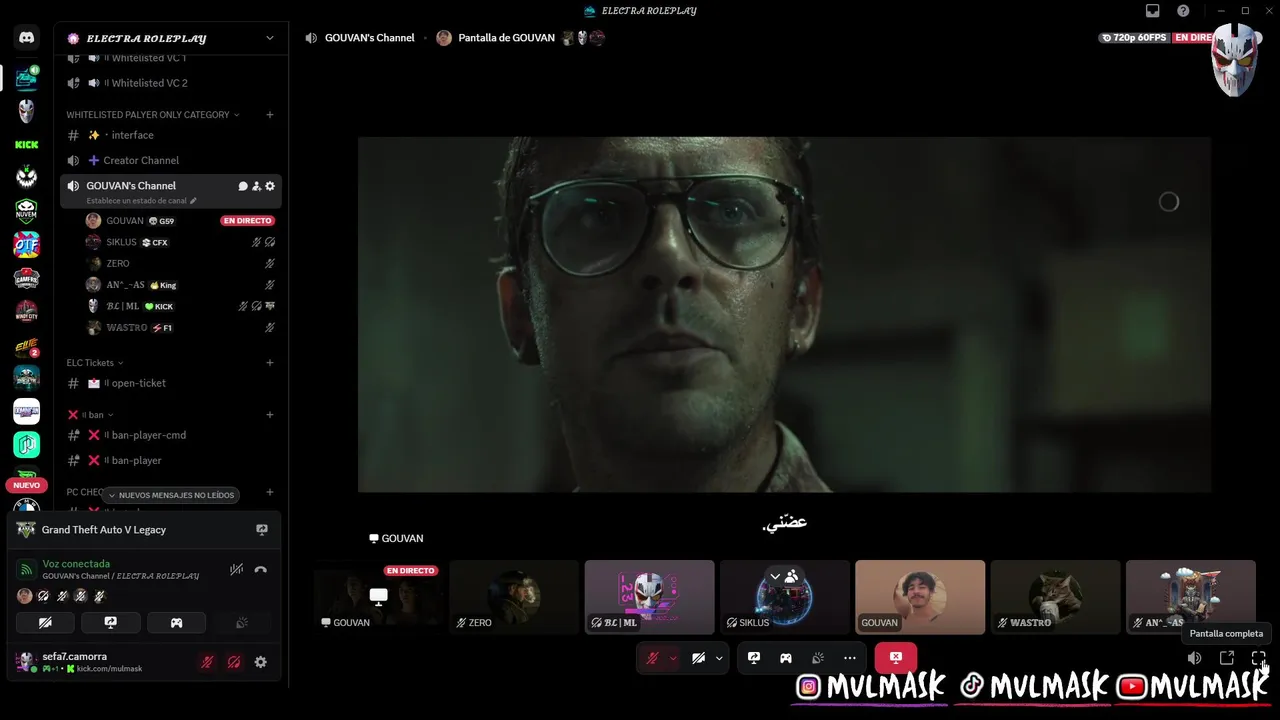
Task: Join the Creator Channel voice channel
Action: click(x=171, y=160)
